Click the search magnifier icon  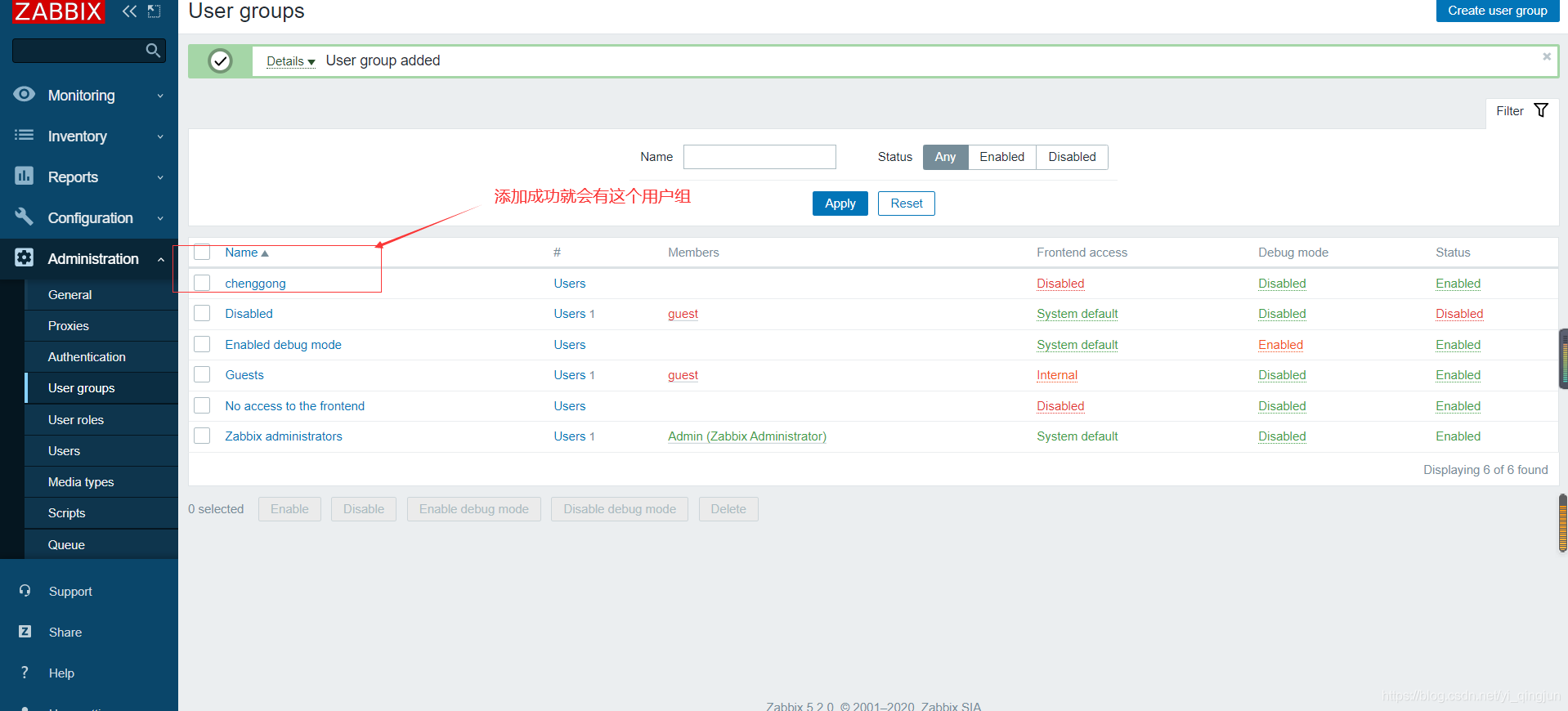click(x=153, y=51)
